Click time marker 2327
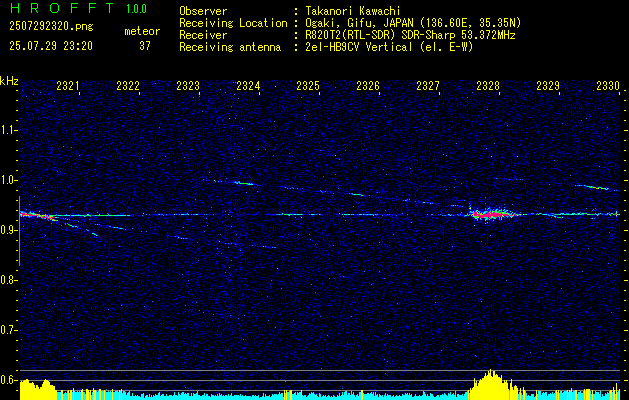629x400 pixels. tap(428, 85)
